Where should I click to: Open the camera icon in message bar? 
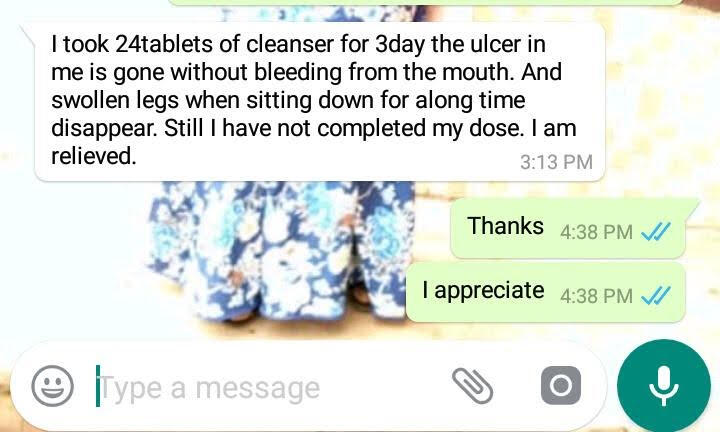click(x=561, y=386)
